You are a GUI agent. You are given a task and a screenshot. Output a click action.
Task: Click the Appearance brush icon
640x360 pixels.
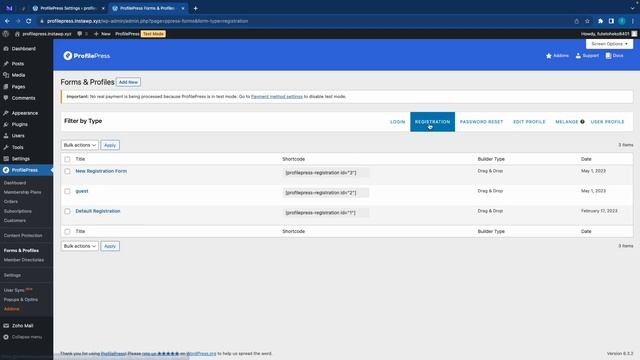6,113
